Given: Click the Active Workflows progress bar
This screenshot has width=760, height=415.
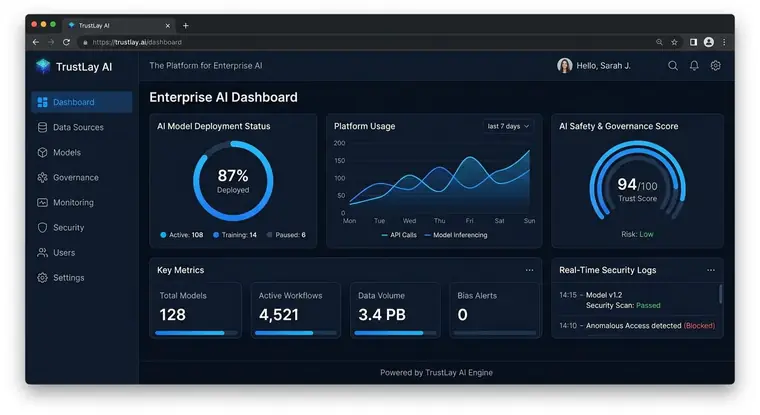Looking at the screenshot, I should (296, 333).
